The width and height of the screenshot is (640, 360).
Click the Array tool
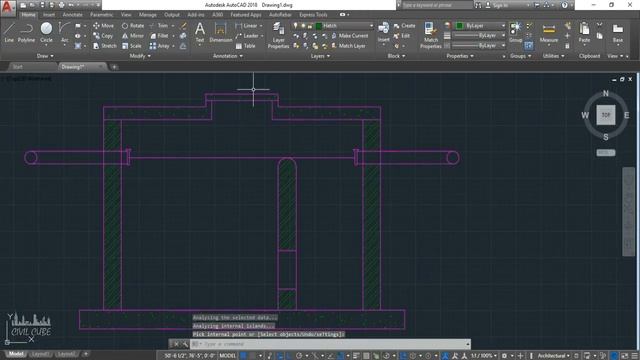pos(160,46)
